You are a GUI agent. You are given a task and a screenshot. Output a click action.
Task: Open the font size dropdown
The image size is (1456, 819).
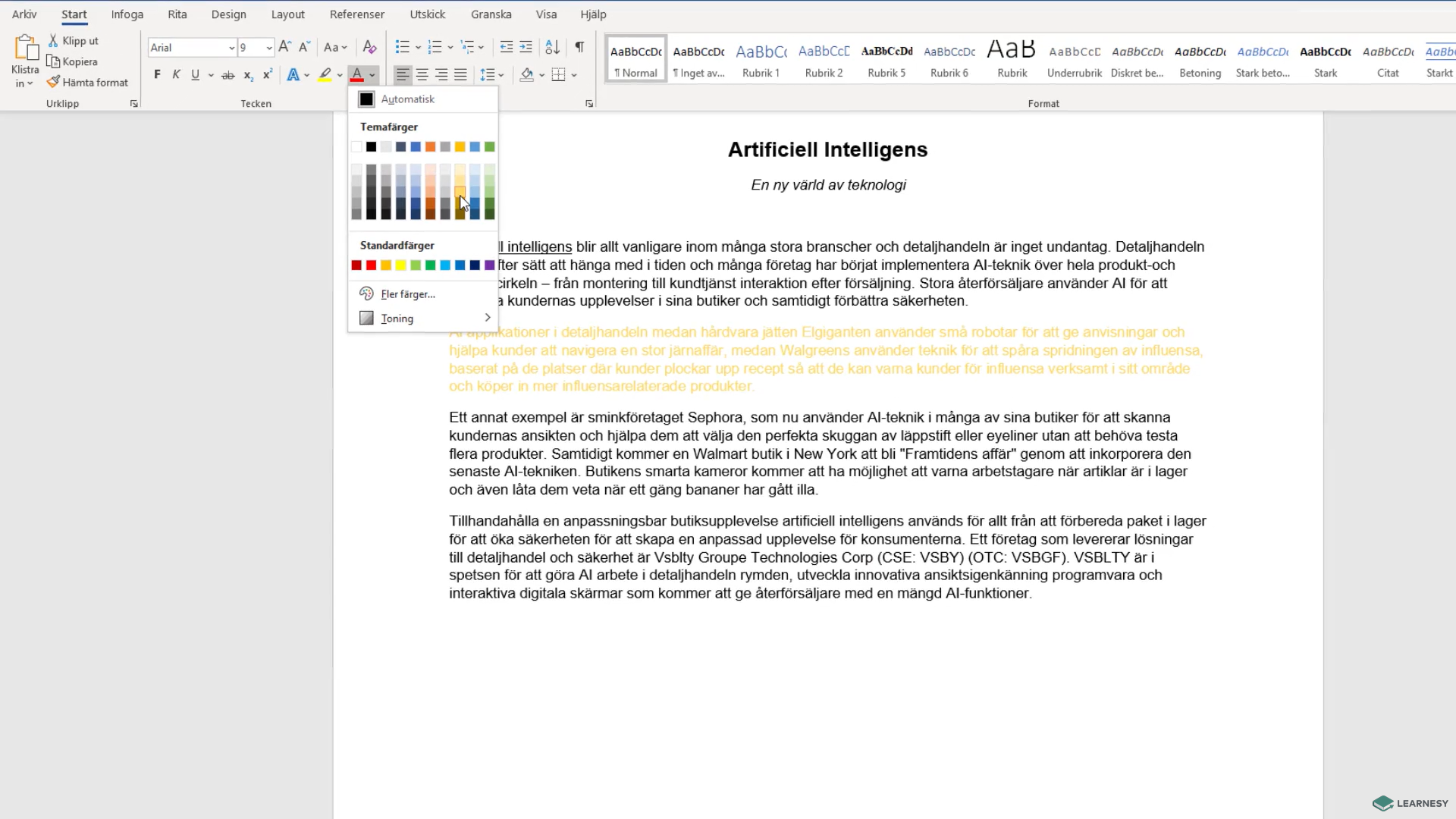click(268, 48)
